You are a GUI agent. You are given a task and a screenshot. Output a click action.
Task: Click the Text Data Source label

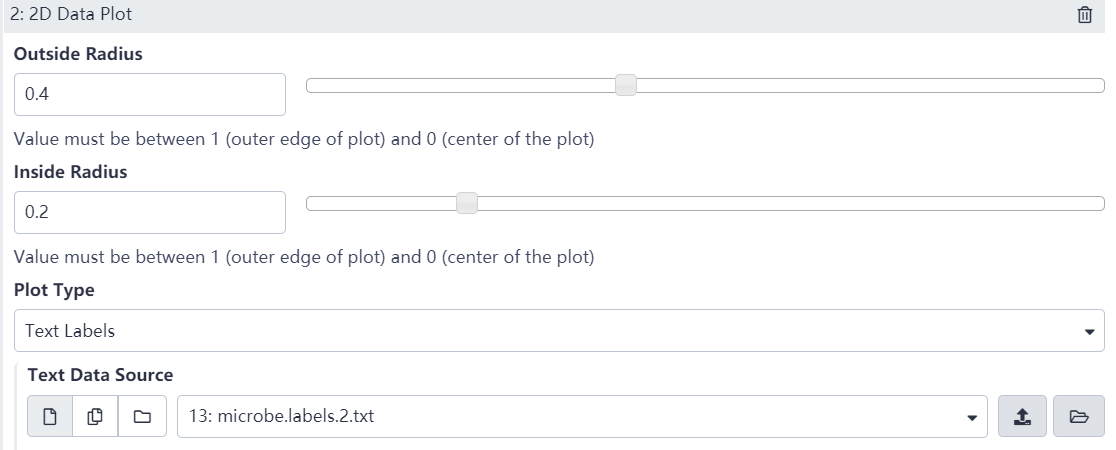100,375
